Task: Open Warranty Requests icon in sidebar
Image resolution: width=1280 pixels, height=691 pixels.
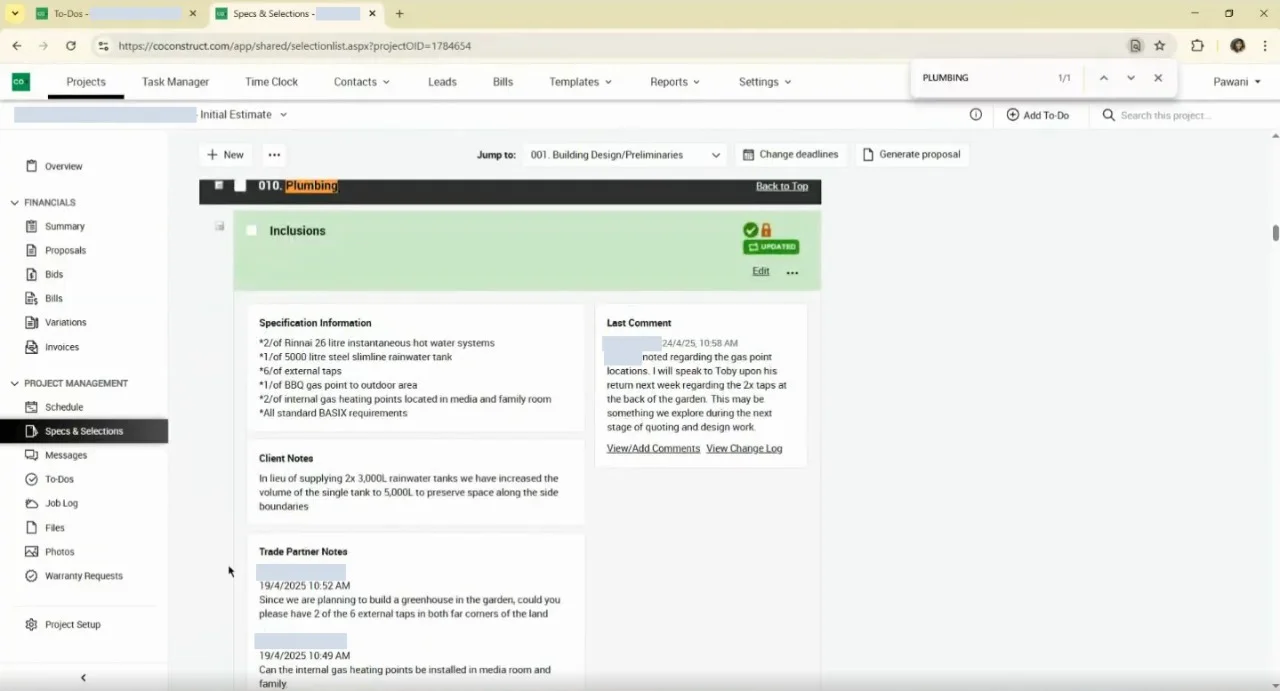Action: (x=31, y=576)
